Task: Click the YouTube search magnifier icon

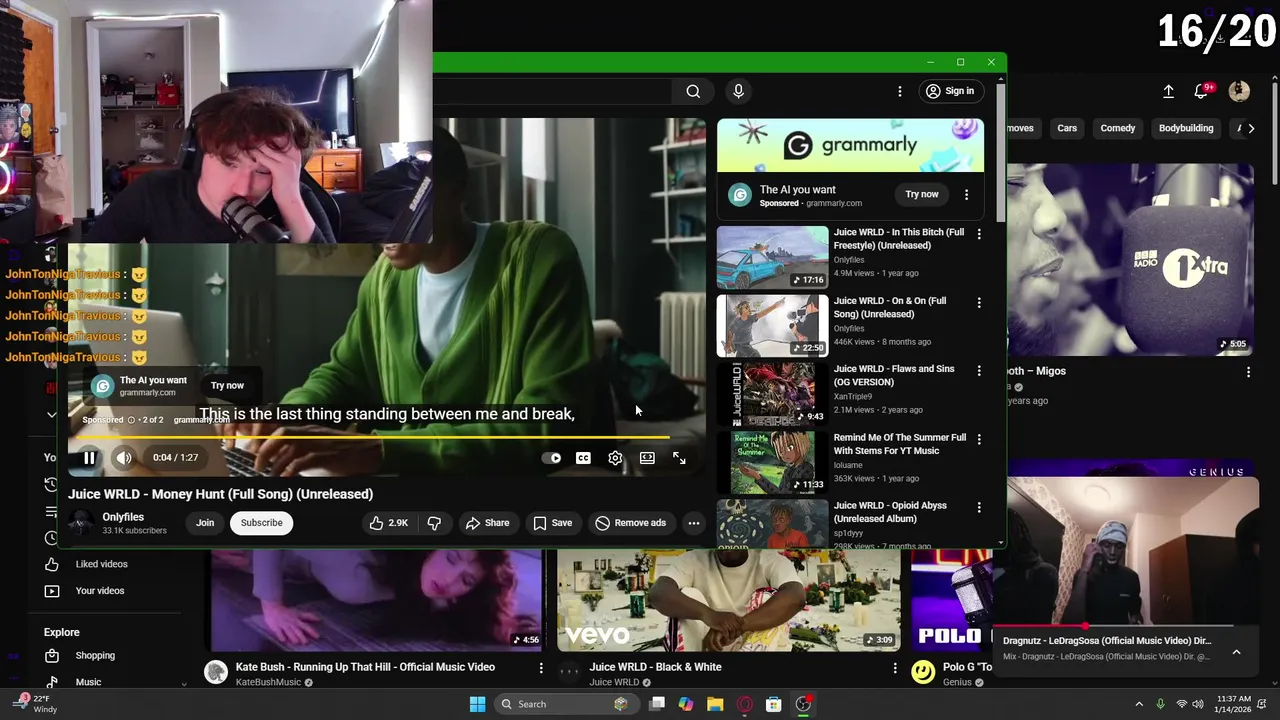Action: click(x=693, y=91)
